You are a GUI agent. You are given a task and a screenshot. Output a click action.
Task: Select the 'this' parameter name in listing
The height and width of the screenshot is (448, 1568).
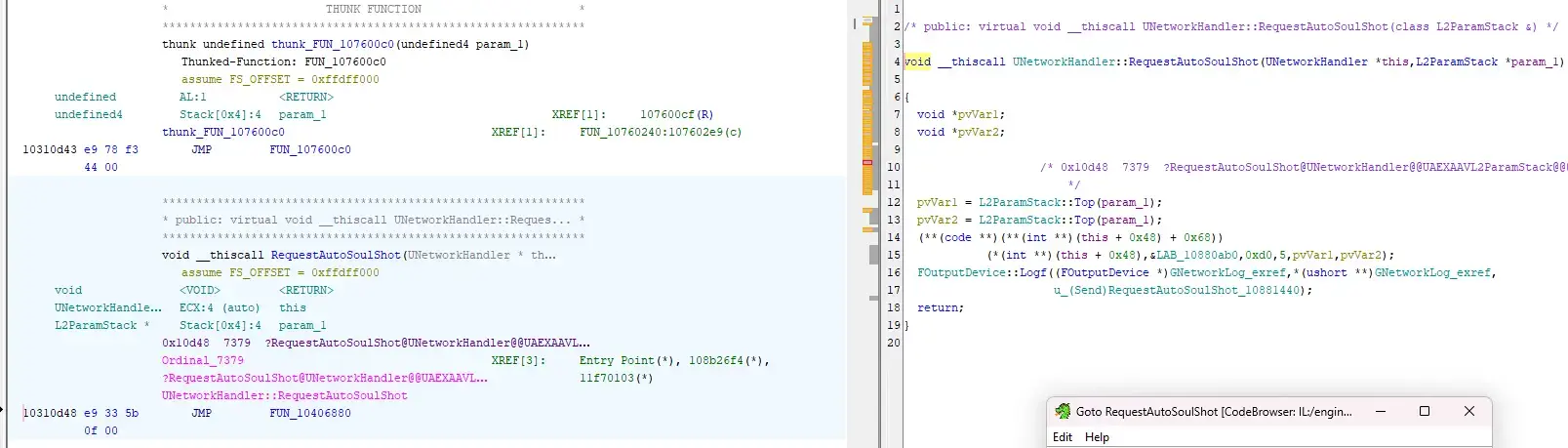(293, 307)
